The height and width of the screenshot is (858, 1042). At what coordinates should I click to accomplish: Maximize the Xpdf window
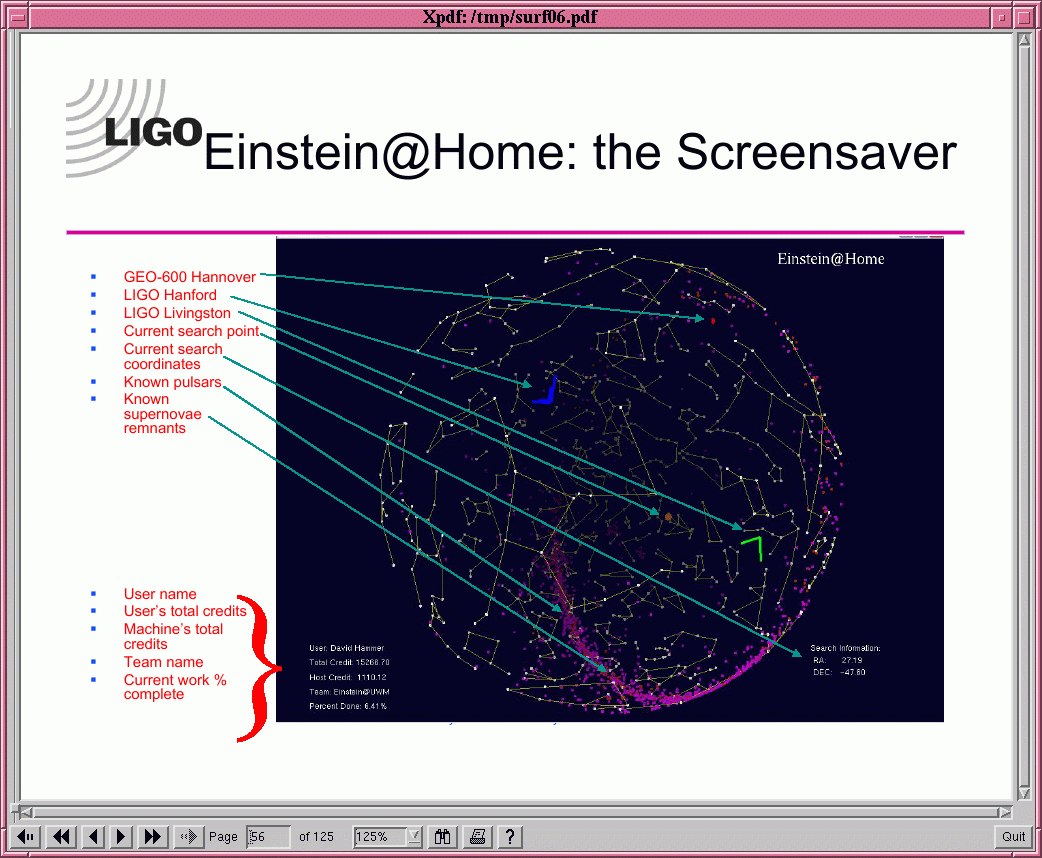point(1024,17)
